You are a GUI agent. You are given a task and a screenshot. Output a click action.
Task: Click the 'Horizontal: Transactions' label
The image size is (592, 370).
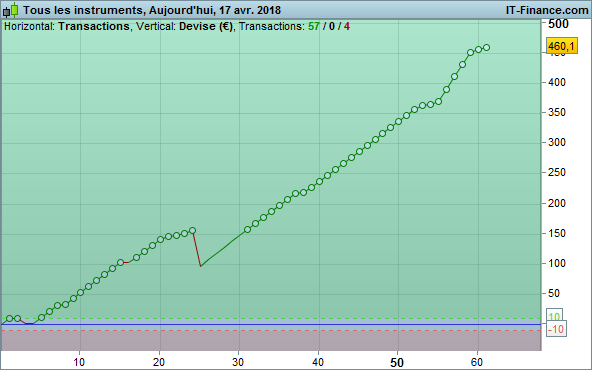(x=67, y=26)
